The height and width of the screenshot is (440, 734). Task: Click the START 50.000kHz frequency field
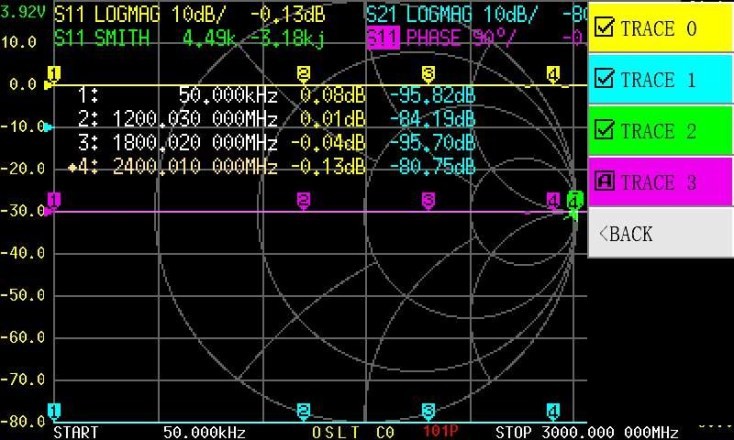[x=150, y=432]
